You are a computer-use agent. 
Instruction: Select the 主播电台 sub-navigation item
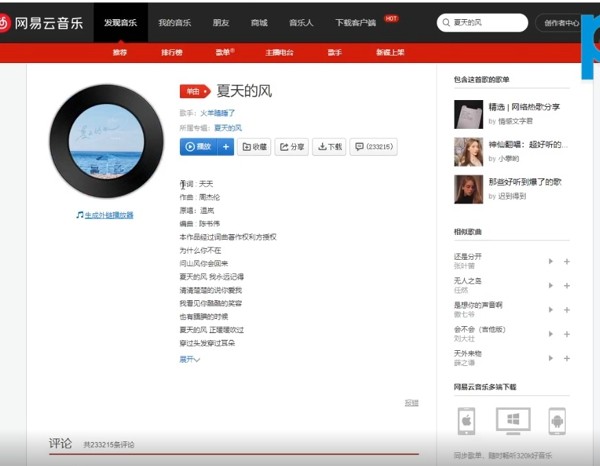279,52
